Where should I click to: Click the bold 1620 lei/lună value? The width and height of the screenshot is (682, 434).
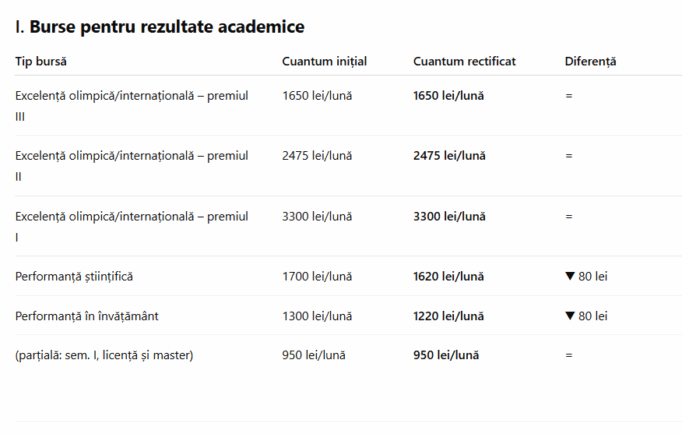pyautogui.click(x=448, y=277)
